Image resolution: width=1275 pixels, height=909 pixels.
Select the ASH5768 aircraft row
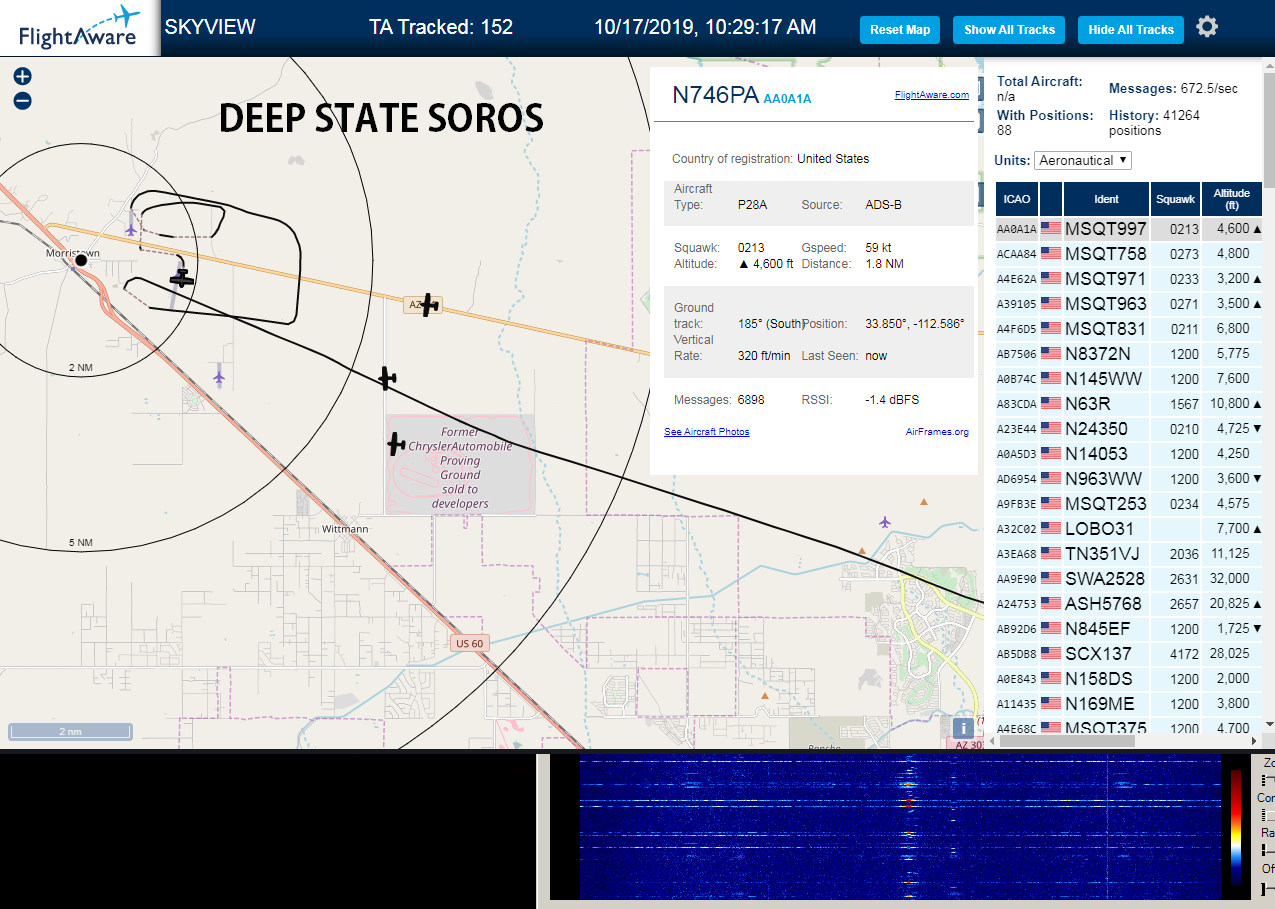coord(1129,604)
